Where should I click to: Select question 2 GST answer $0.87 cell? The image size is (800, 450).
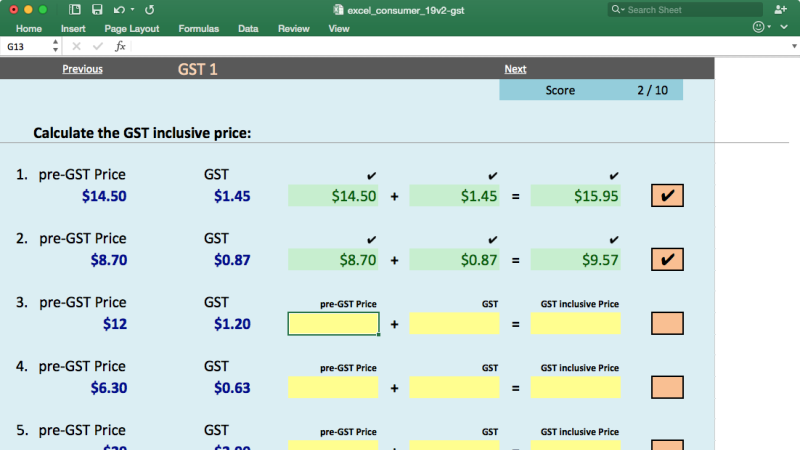(454, 260)
